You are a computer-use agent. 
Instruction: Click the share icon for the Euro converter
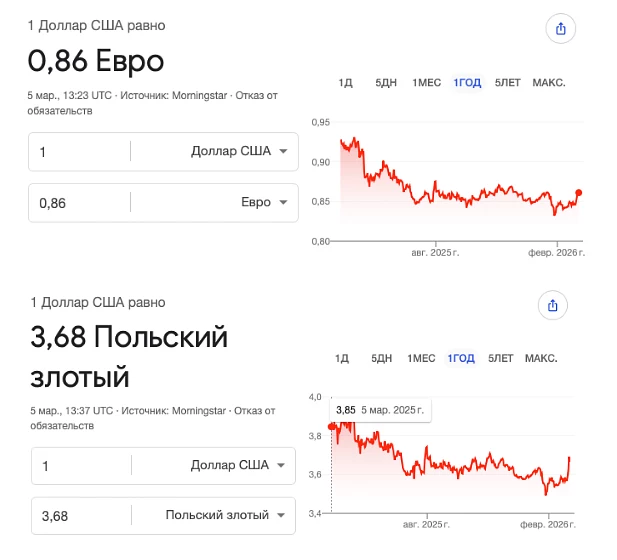tap(561, 29)
